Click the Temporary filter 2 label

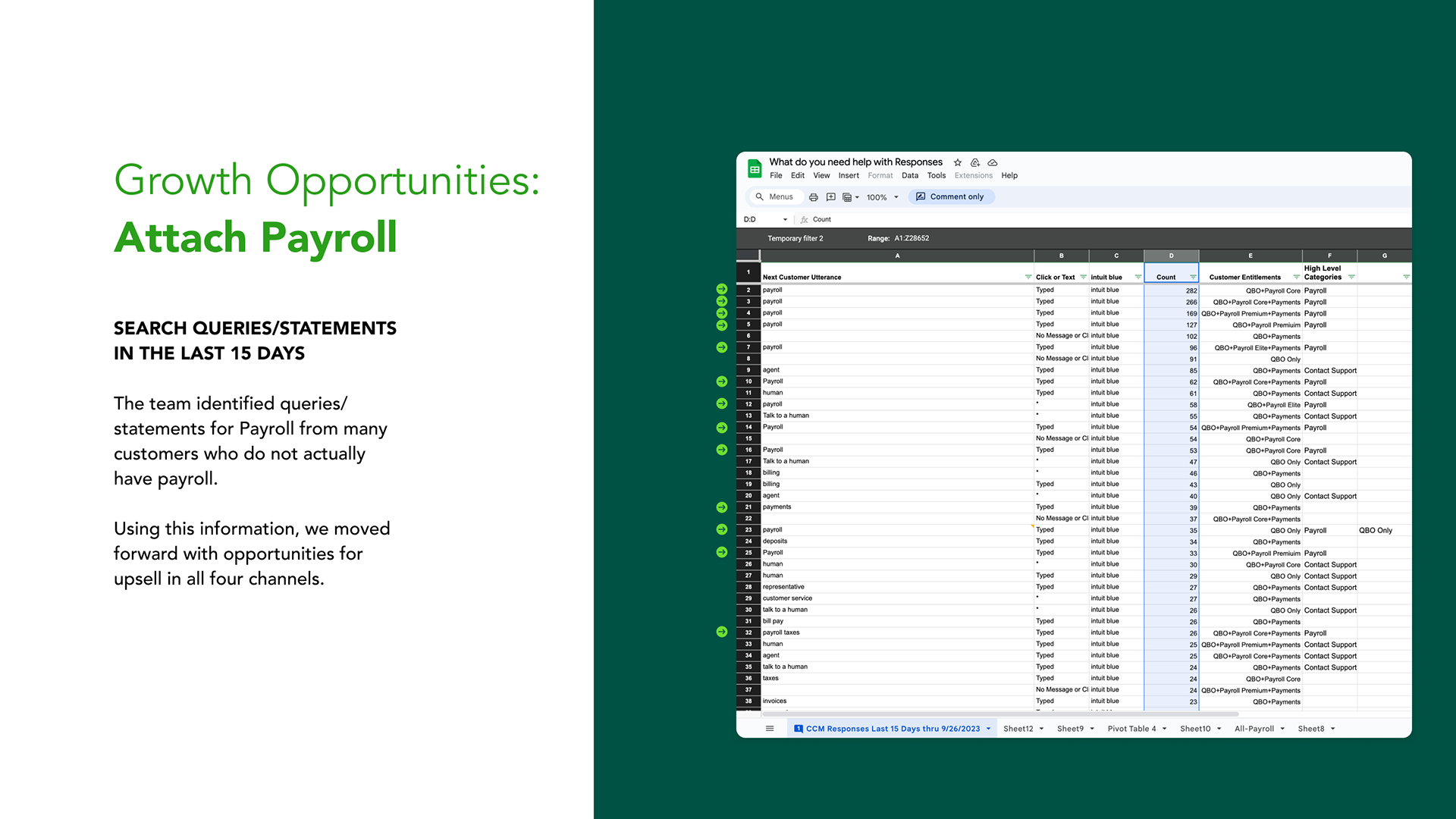[x=795, y=239]
